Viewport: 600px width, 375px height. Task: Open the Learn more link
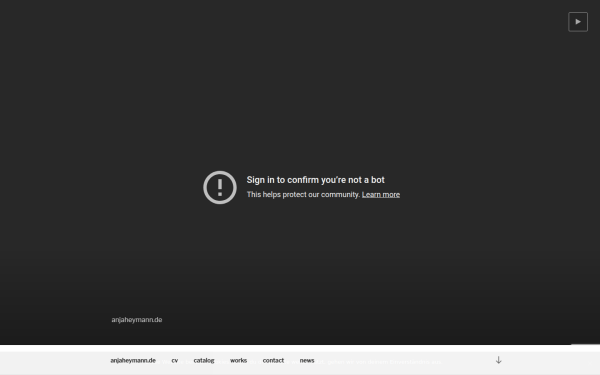(x=381, y=195)
